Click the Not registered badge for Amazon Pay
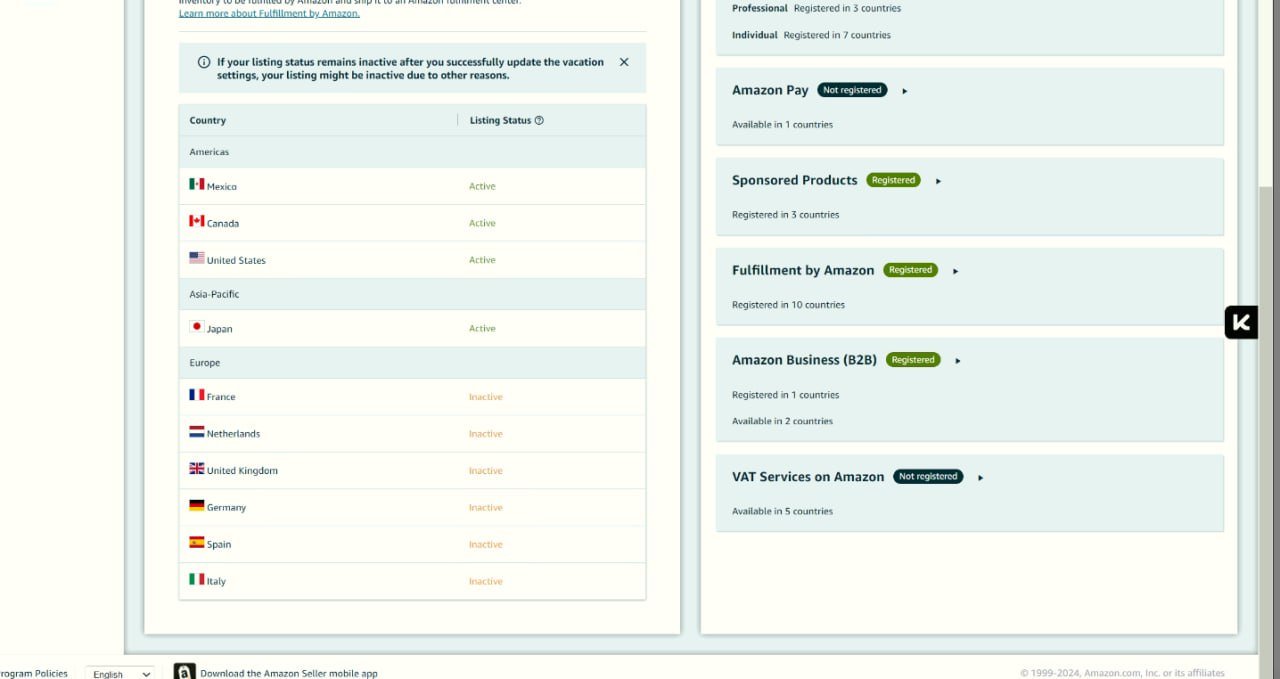This screenshot has height=679, width=1280. [x=852, y=90]
